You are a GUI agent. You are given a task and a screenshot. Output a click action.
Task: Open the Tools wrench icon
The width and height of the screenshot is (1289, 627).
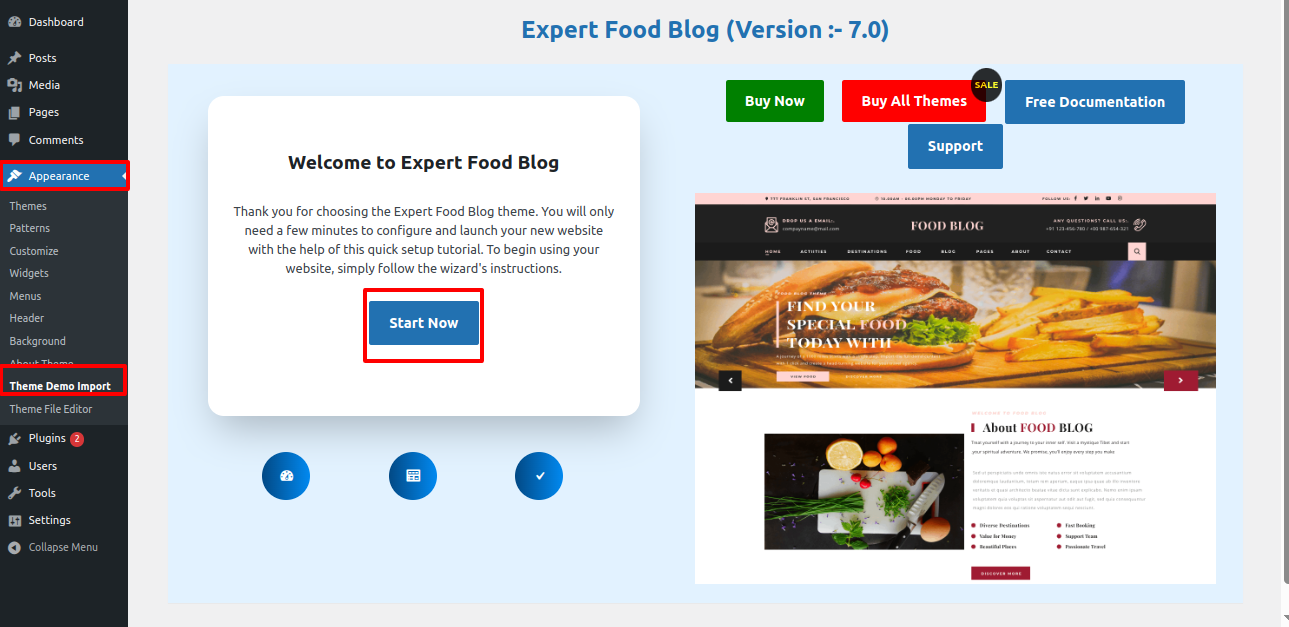coord(14,493)
